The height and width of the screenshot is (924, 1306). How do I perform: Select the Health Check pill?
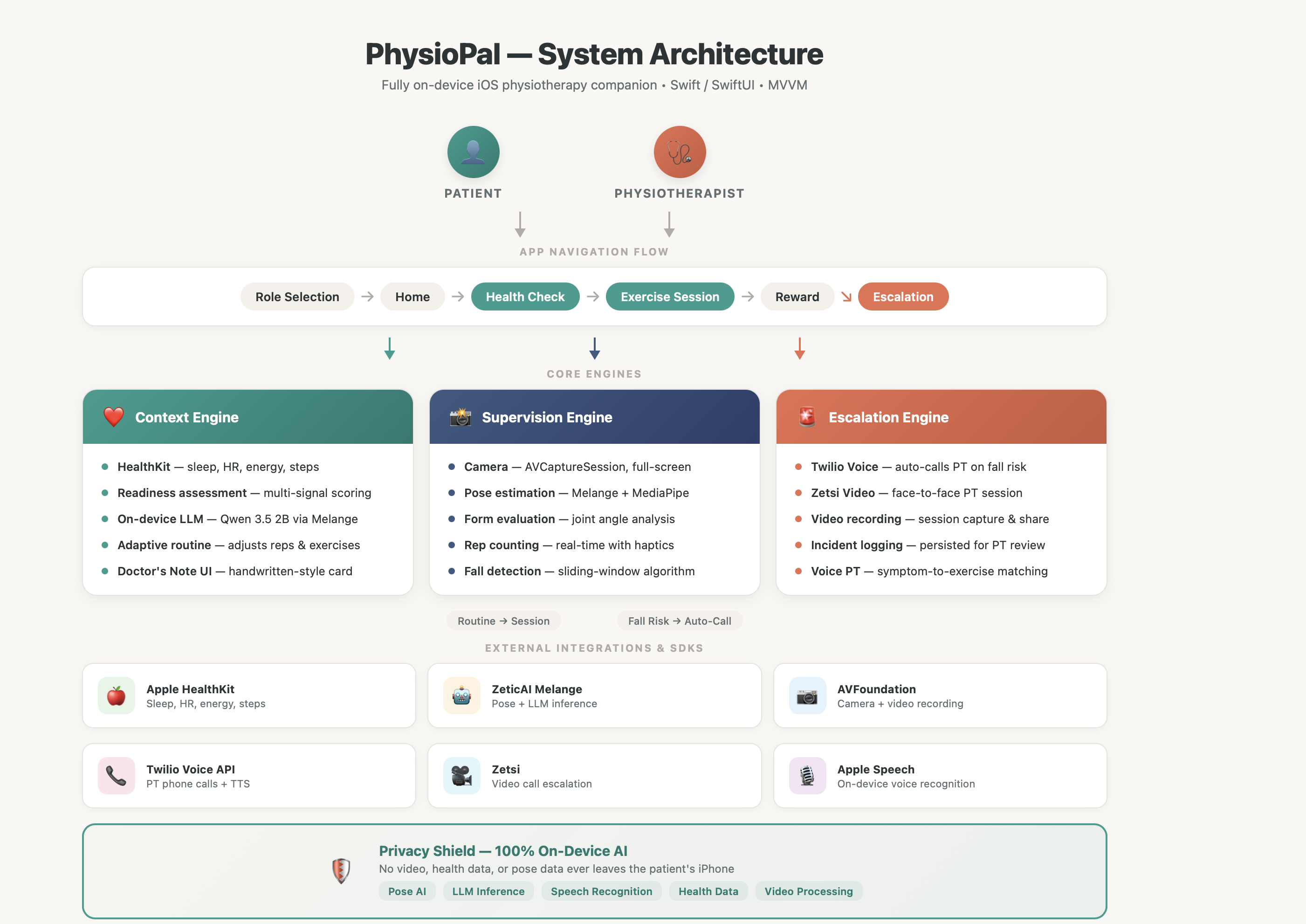tap(525, 297)
